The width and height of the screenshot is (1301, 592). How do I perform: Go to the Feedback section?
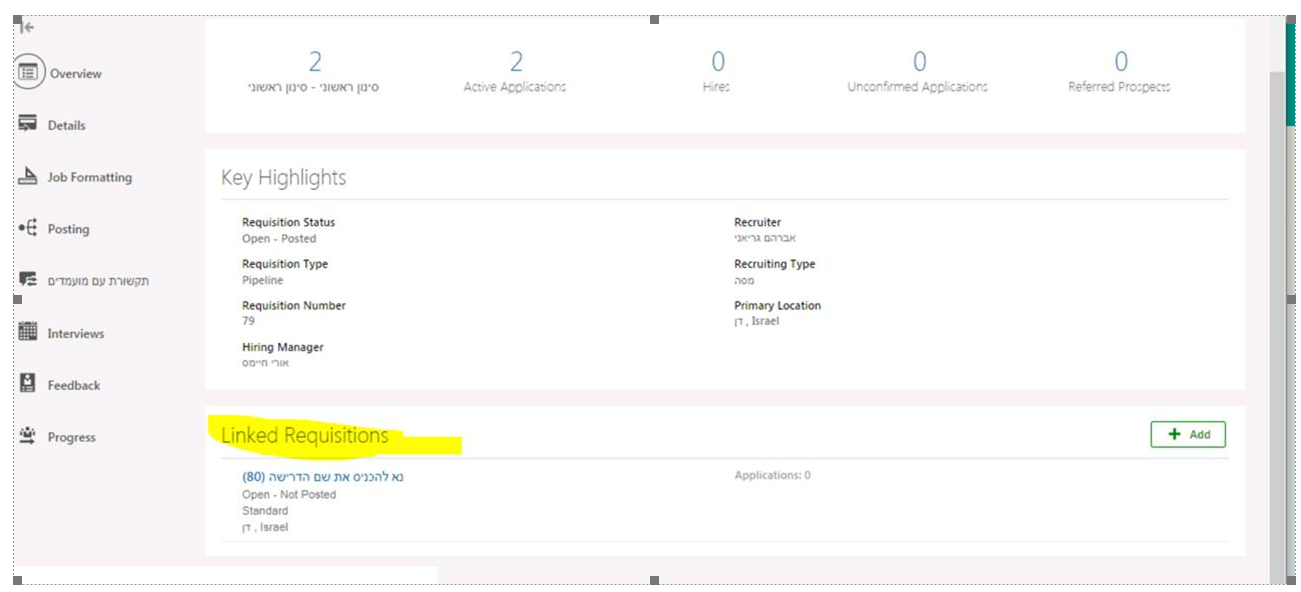pos(74,386)
